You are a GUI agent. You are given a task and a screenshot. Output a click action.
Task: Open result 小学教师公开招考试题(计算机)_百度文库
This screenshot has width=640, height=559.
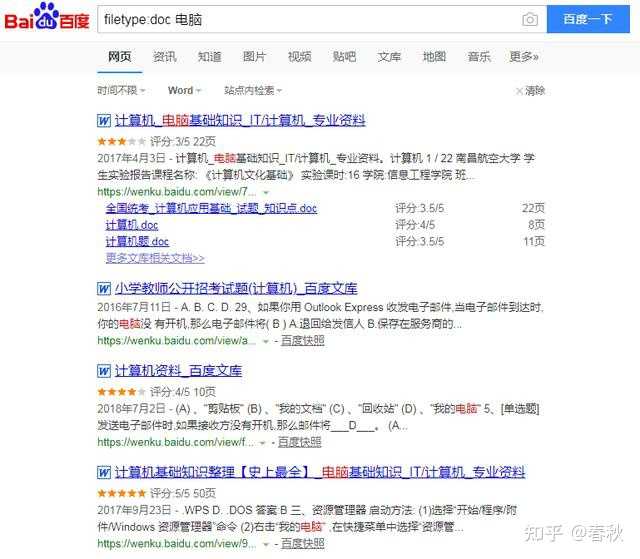coord(236,289)
